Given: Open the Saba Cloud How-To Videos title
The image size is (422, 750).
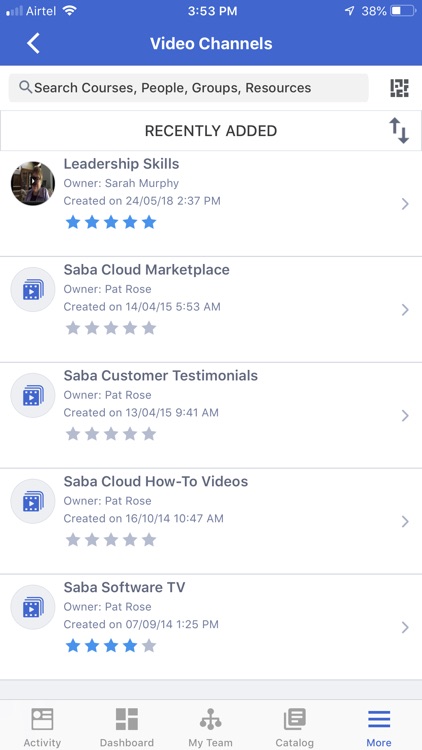Looking at the screenshot, I should (156, 481).
